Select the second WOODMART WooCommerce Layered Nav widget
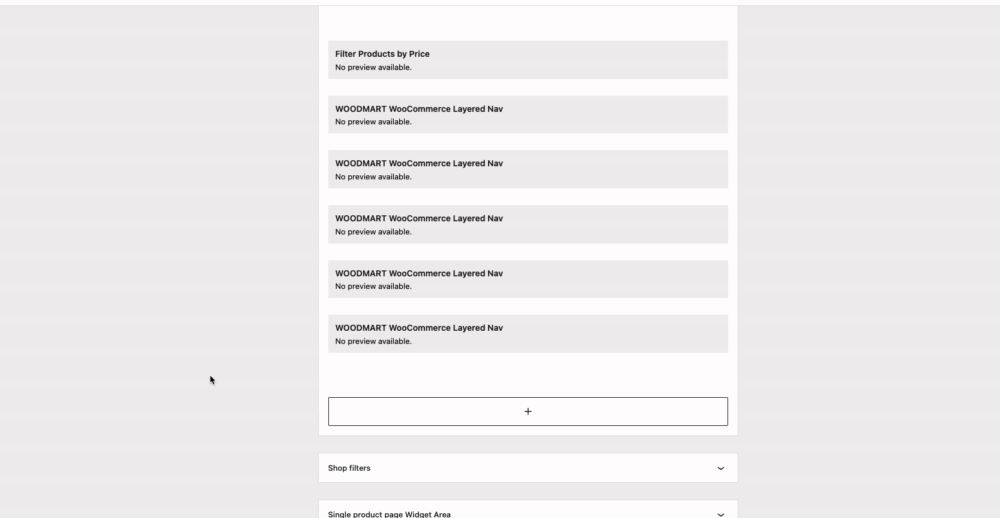Screen dimensions: 1000x518 pyautogui.click(x=527, y=169)
